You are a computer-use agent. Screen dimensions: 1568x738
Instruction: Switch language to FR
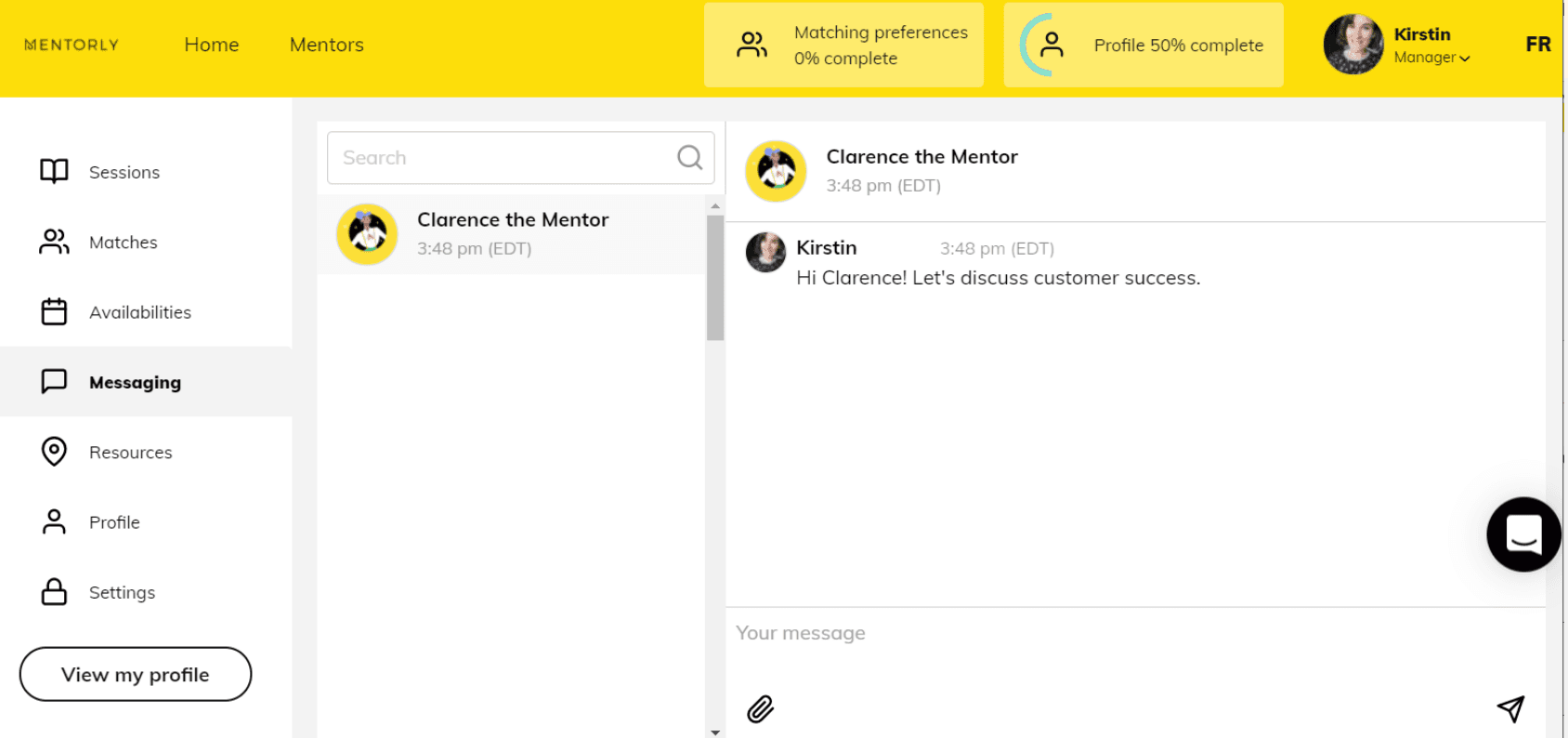click(x=1537, y=45)
